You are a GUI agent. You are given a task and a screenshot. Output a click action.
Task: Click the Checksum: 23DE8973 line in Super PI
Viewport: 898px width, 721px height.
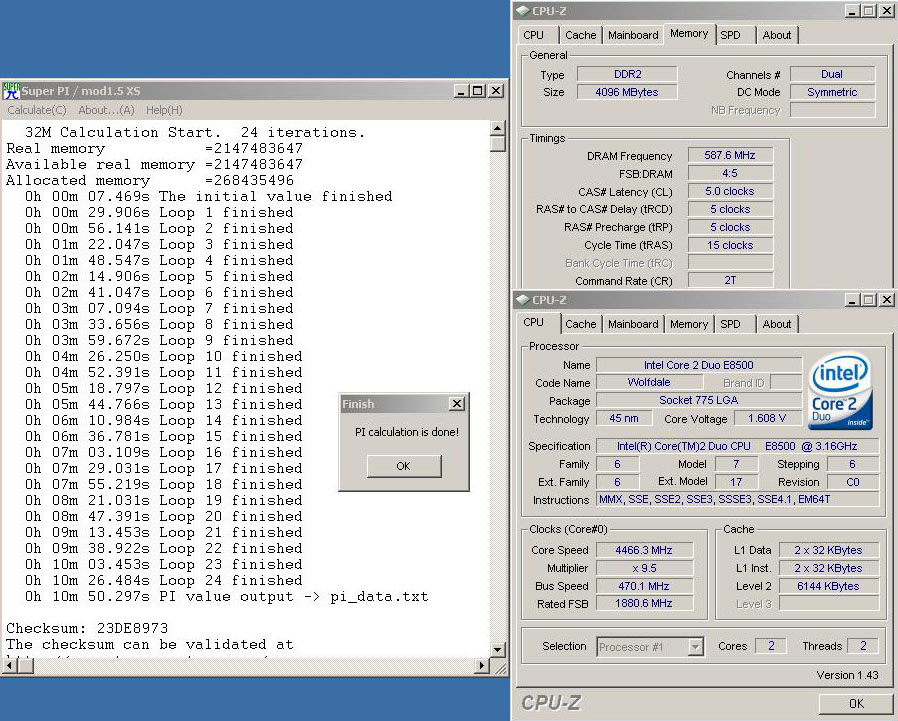click(x=87, y=628)
